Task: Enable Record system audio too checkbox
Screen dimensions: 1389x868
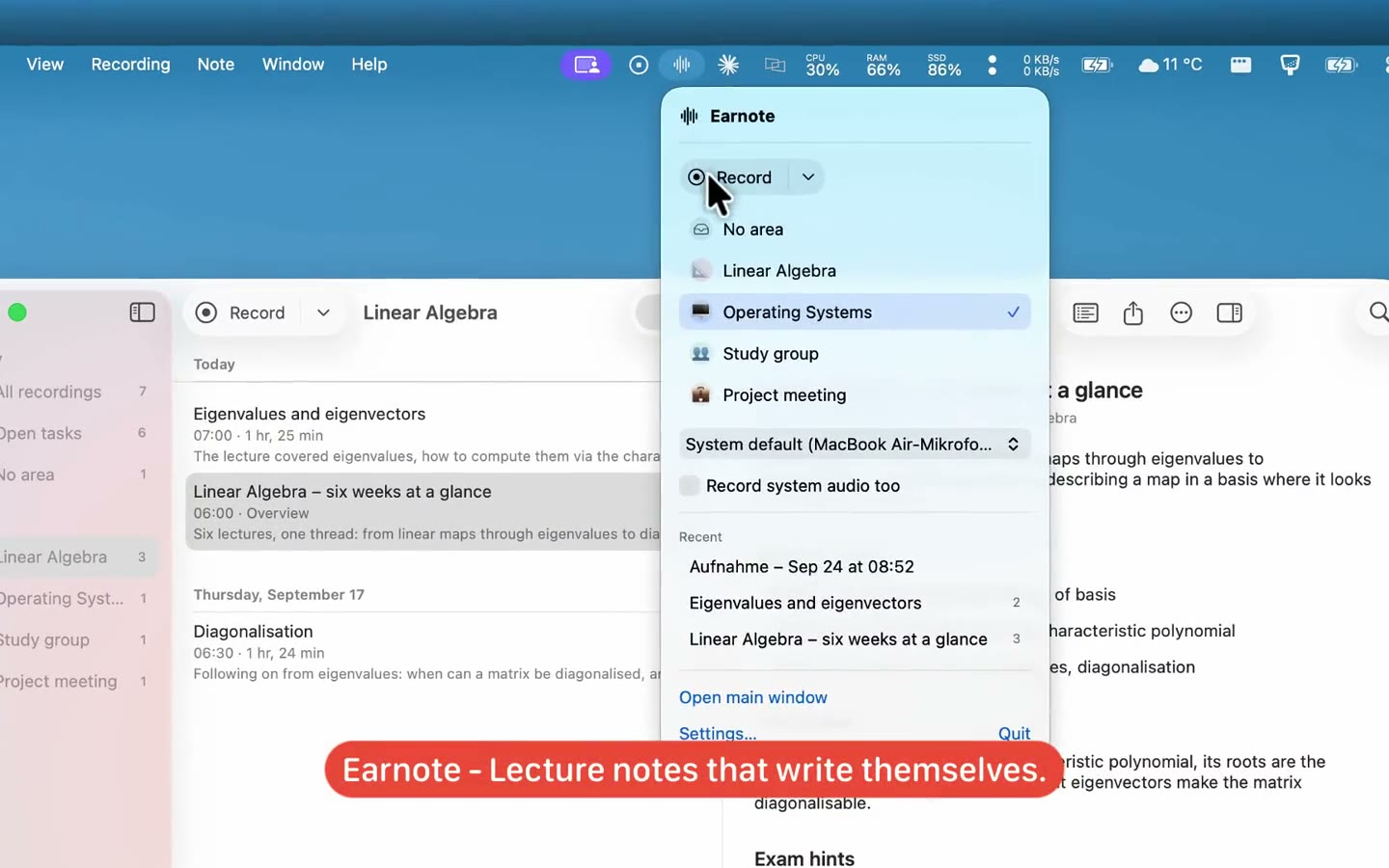Action: click(x=690, y=486)
